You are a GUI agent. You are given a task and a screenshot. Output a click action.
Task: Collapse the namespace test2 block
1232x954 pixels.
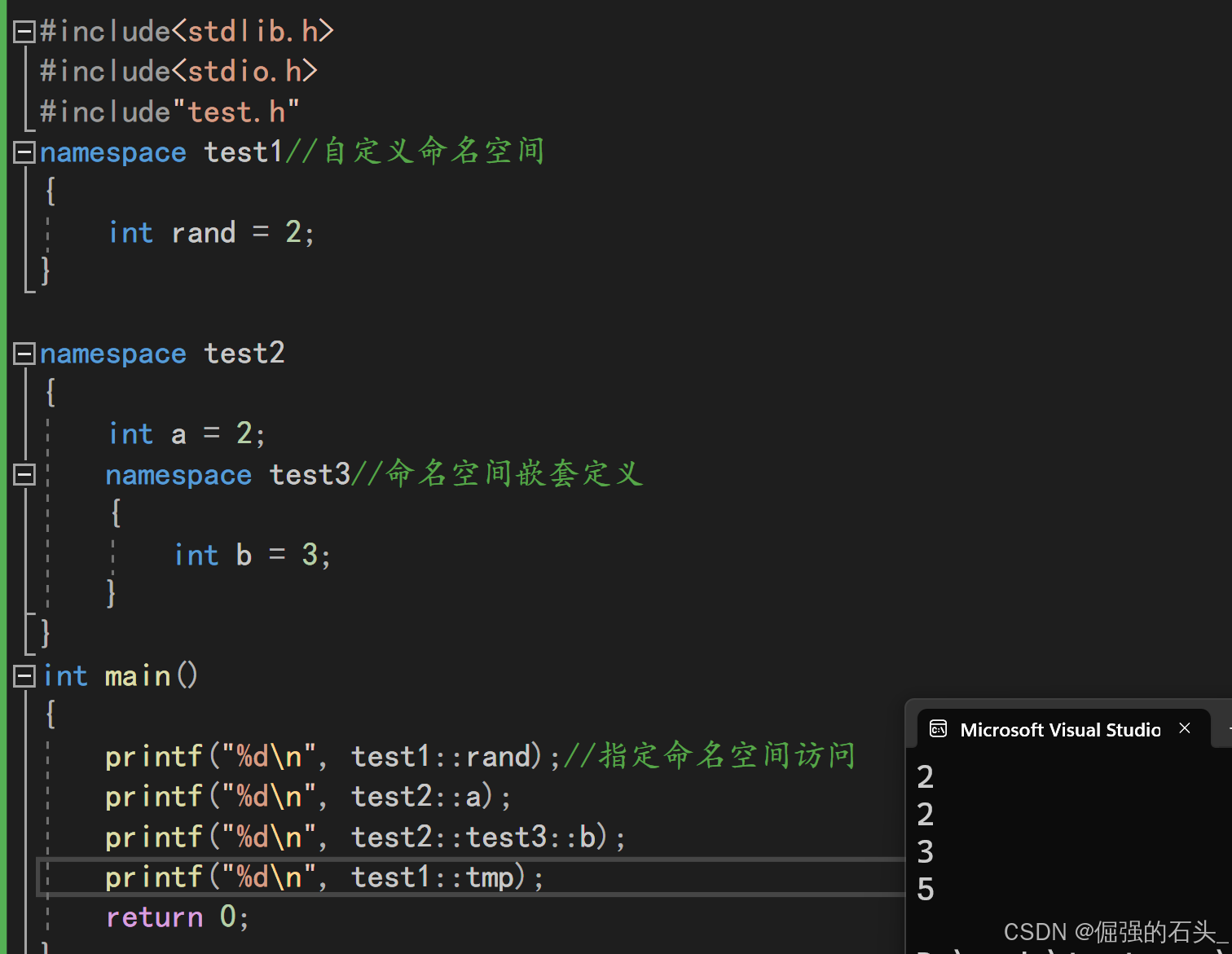pyautogui.click(x=24, y=354)
